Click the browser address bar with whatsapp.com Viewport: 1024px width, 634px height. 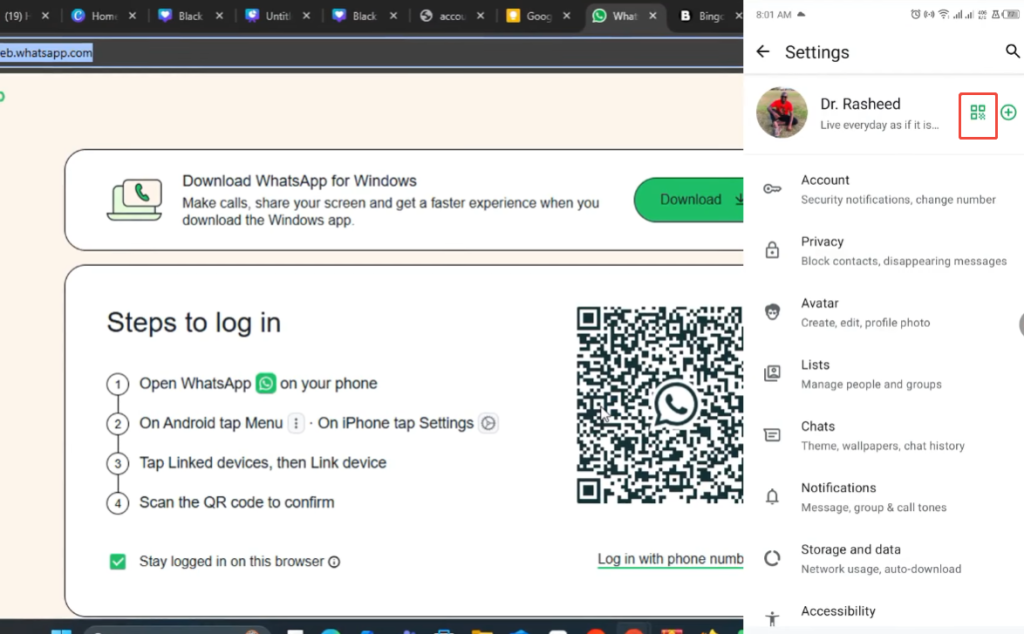[372, 53]
